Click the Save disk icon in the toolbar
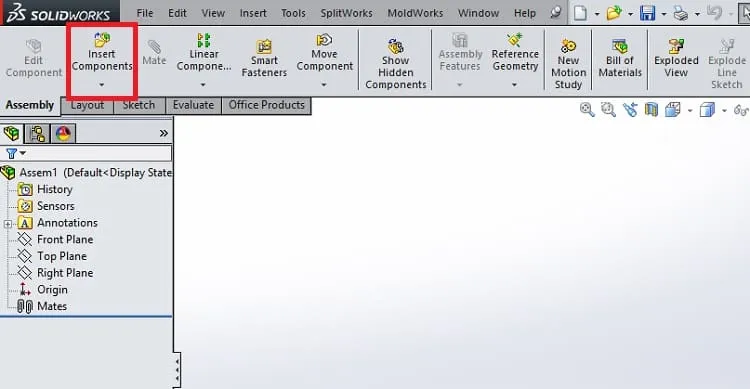Image resolution: width=750 pixels, height=389 pixels. (648, 13)
